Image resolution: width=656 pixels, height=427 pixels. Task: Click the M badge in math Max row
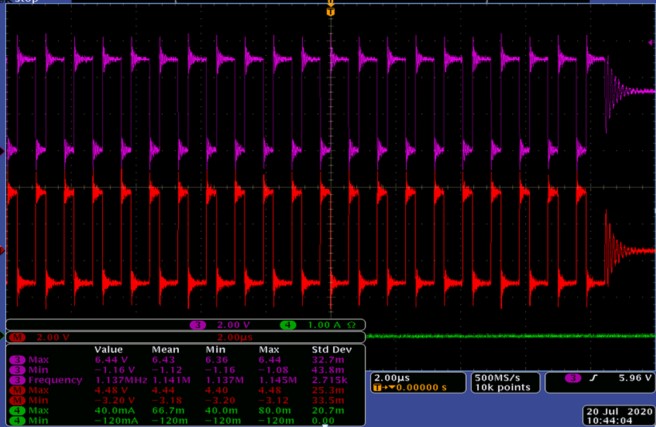17,390
